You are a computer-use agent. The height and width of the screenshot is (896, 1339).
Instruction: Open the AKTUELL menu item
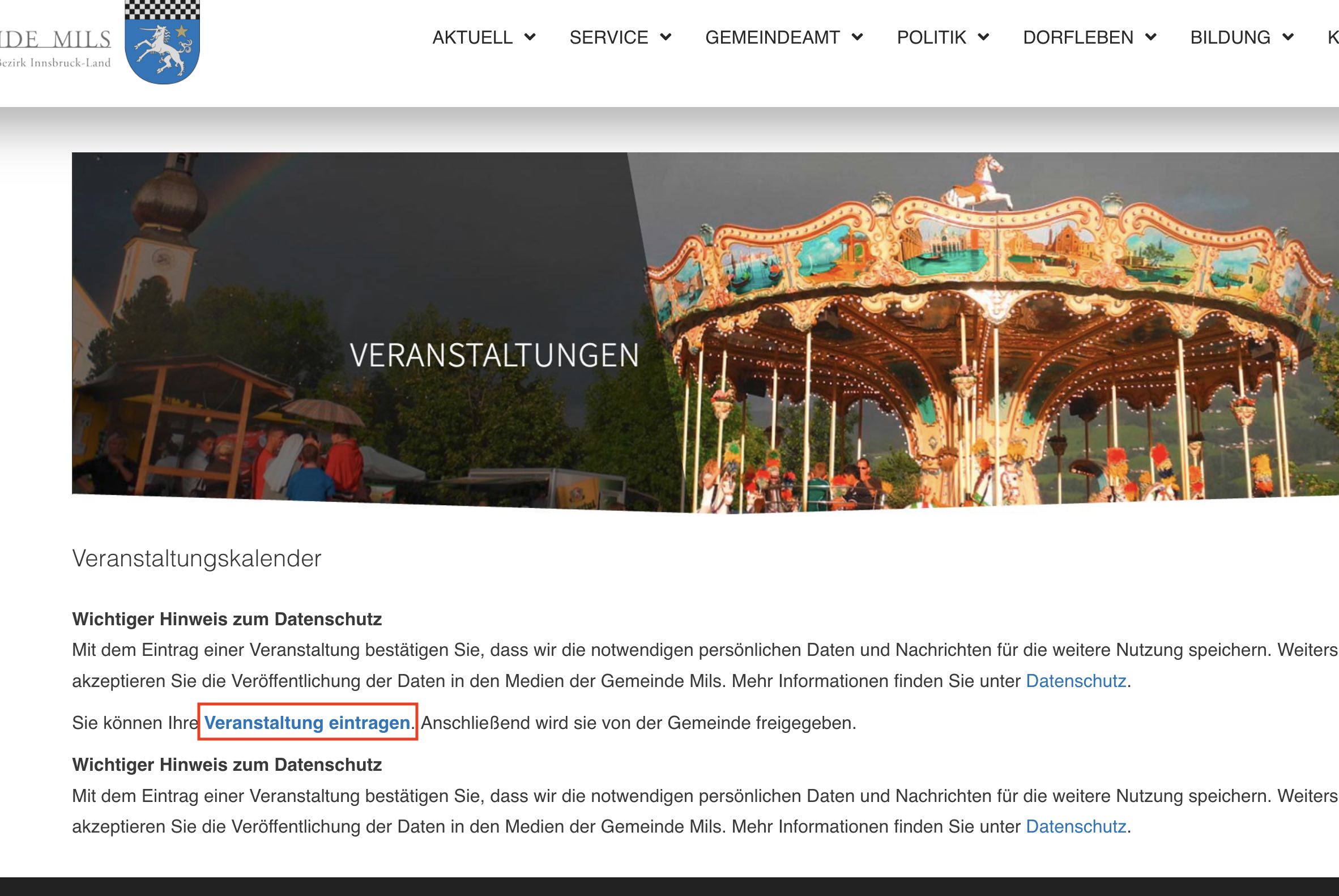click(472, 37)
